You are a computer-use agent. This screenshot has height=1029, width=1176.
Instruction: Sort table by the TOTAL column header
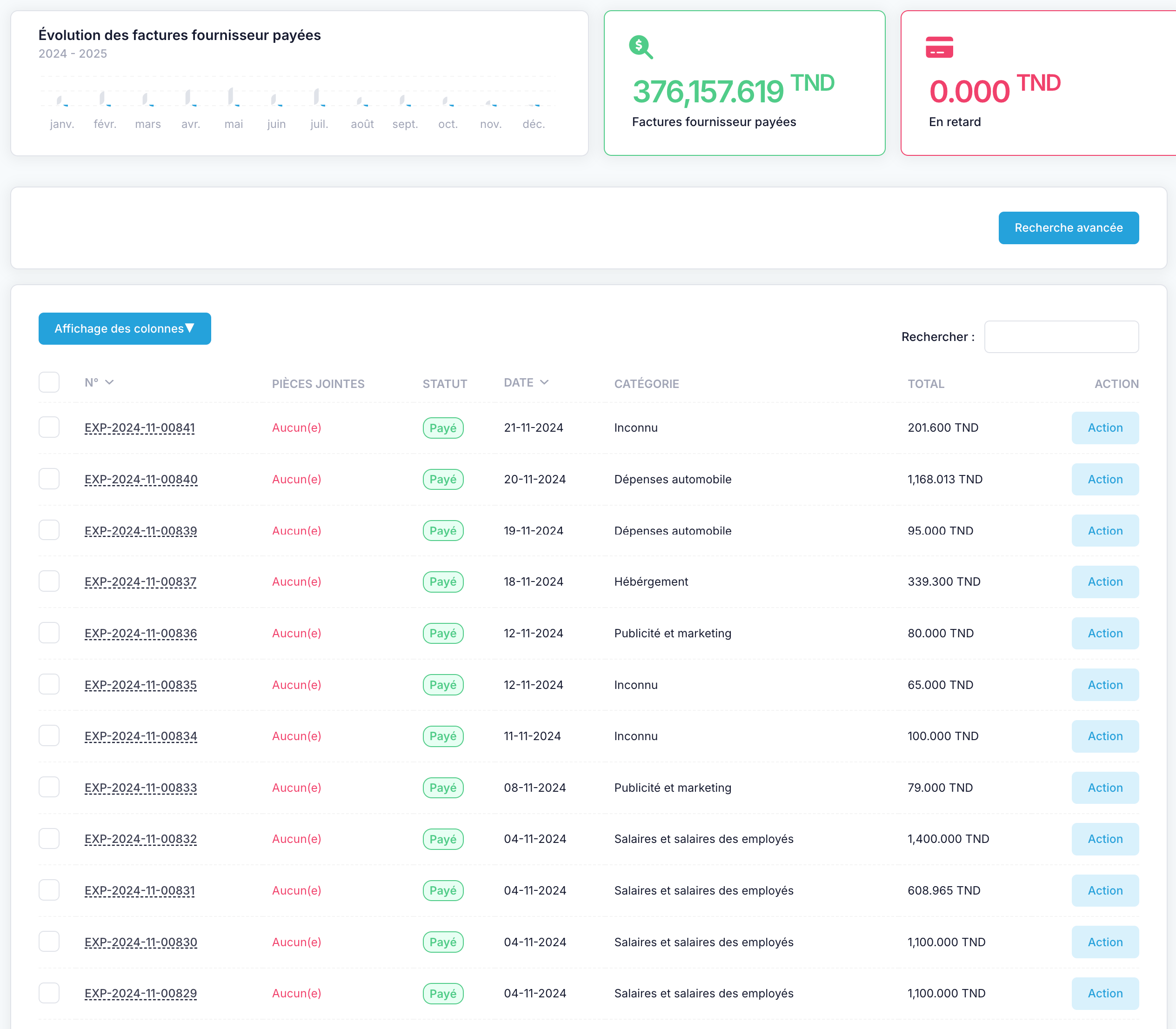[926, 384]
